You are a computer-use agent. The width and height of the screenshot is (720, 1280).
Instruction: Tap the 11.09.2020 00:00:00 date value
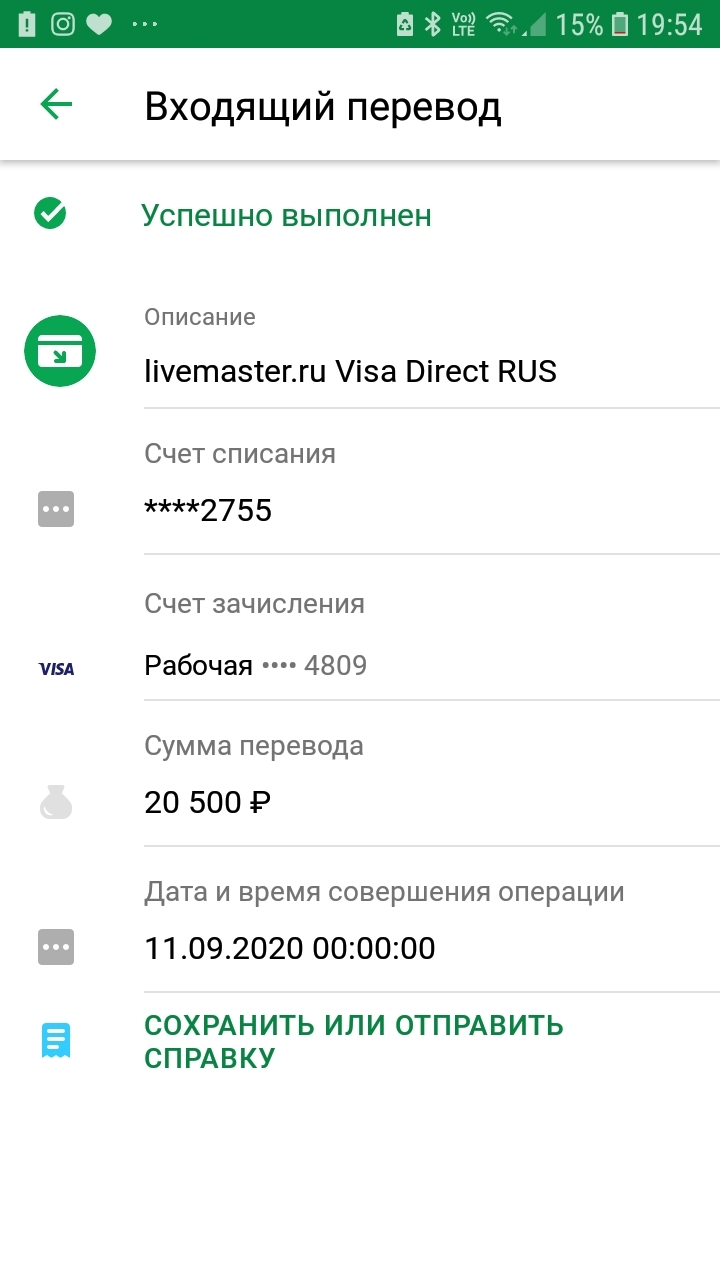(290, 947)
